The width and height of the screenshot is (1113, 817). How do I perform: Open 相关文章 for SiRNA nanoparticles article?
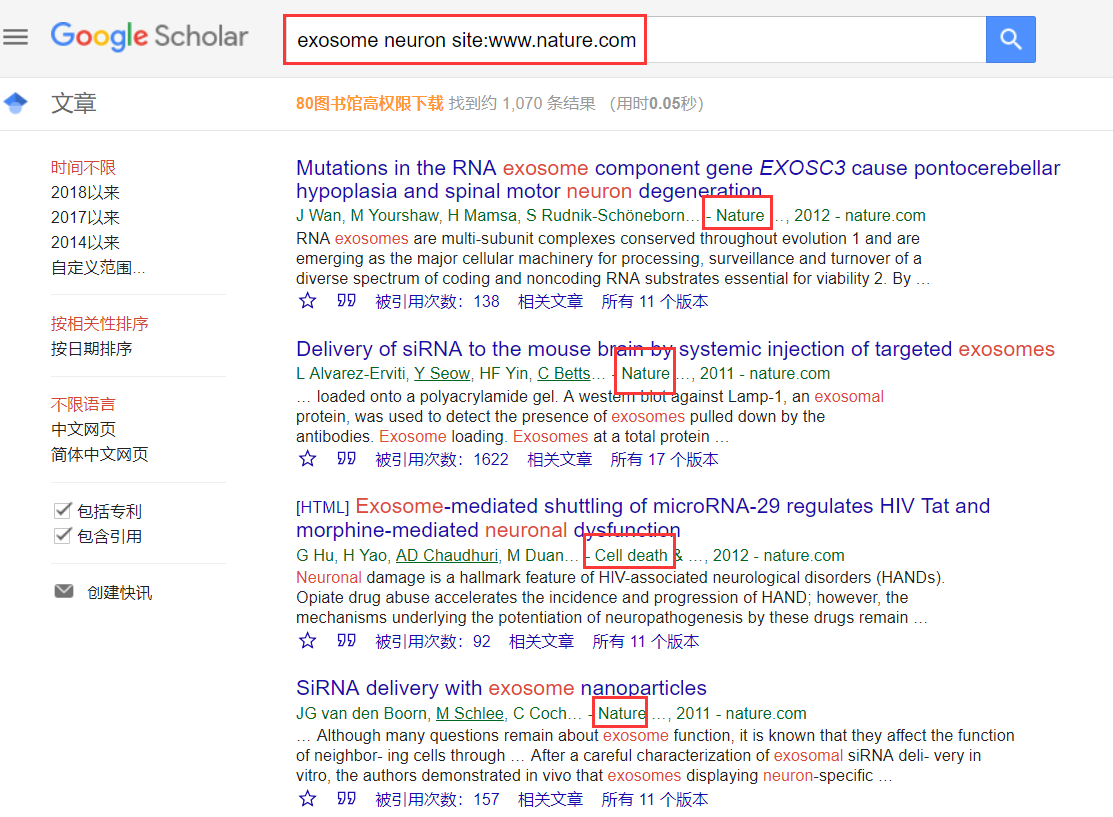coord(550,800)
